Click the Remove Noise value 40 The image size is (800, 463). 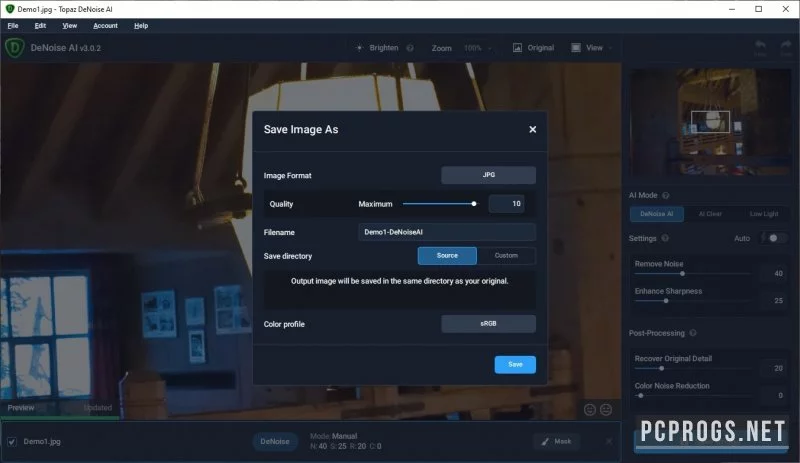(778, 274)
